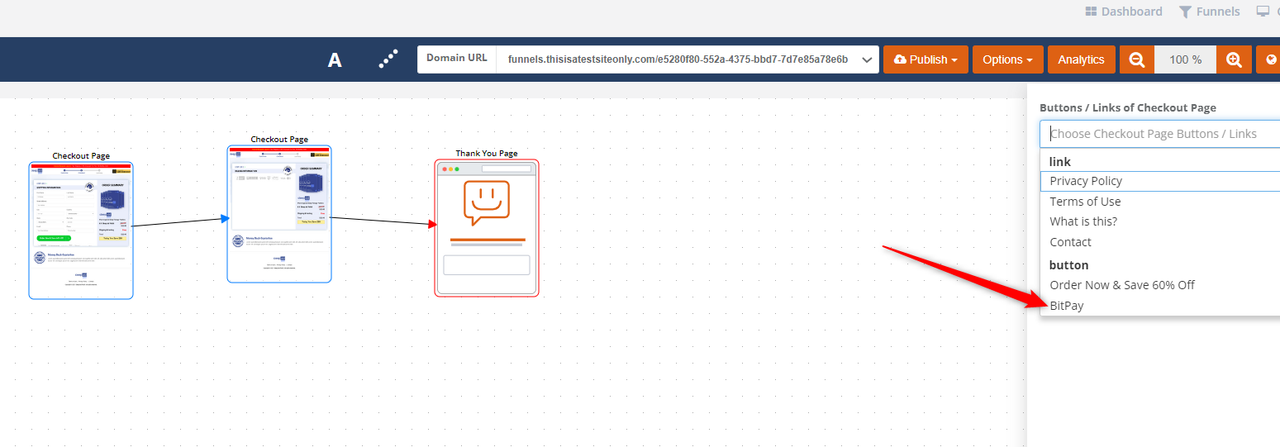Open the Publish dropdown menu
Screen dimensions: 1280x447
coord(926,60)
